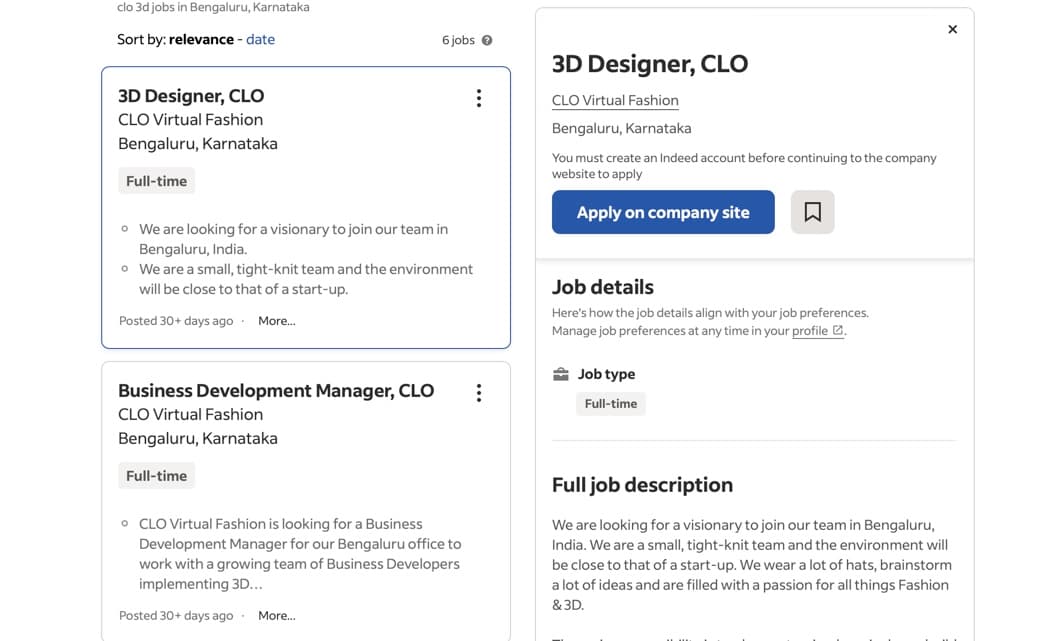Select the Business Development Manager job card

click(276, 390)
